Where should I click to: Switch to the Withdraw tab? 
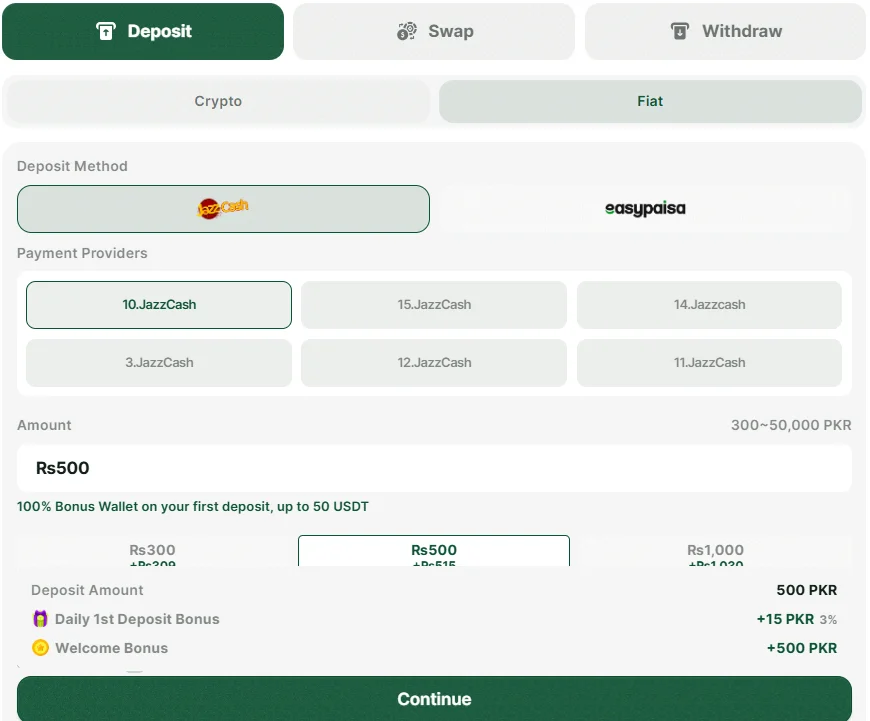(x=725, y=31)
